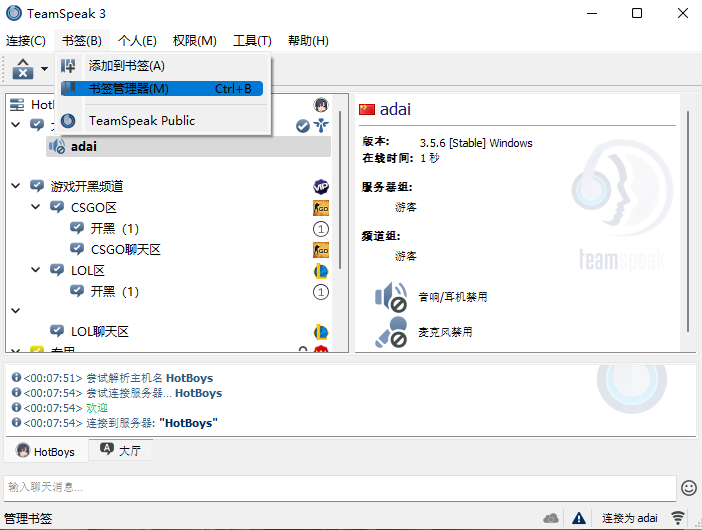Image resolution: width=702 pixels, height=530 pixels.
Task: Open the 帮助(H) menu
Action: [308, 41]
